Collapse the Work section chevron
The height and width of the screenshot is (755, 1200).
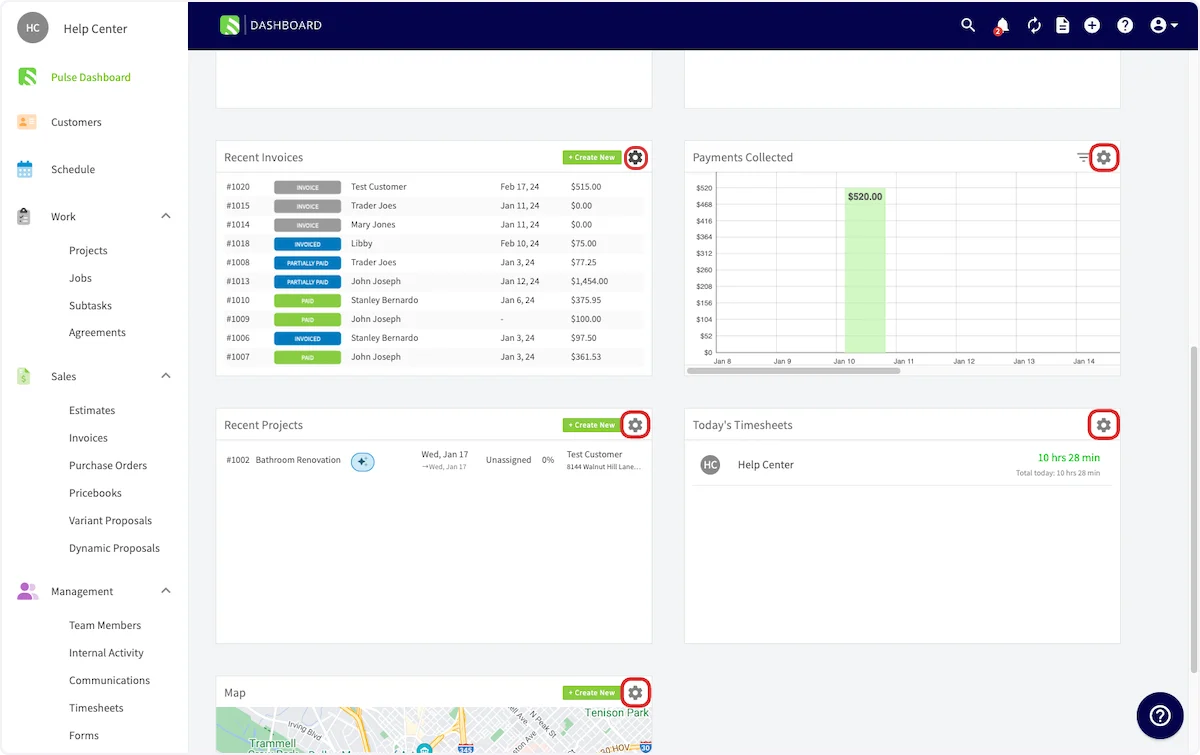point(166,216)
